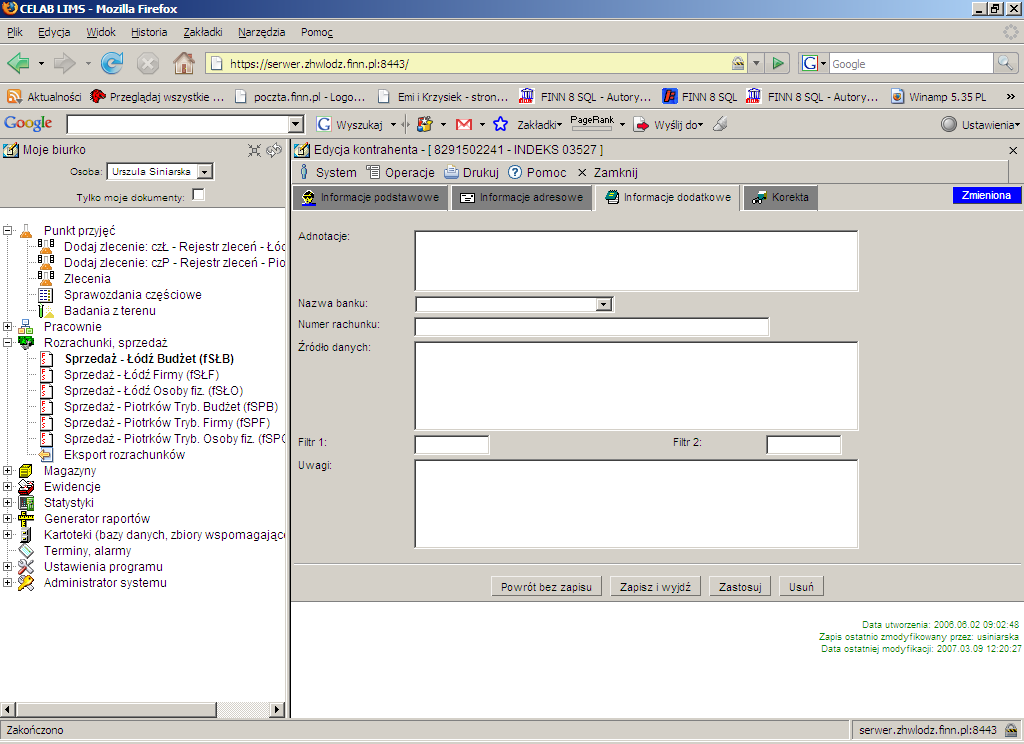Viewport: 1024px width, 744px height.
Task: Click the Filtr 2 input field
Action: [804, 445]
